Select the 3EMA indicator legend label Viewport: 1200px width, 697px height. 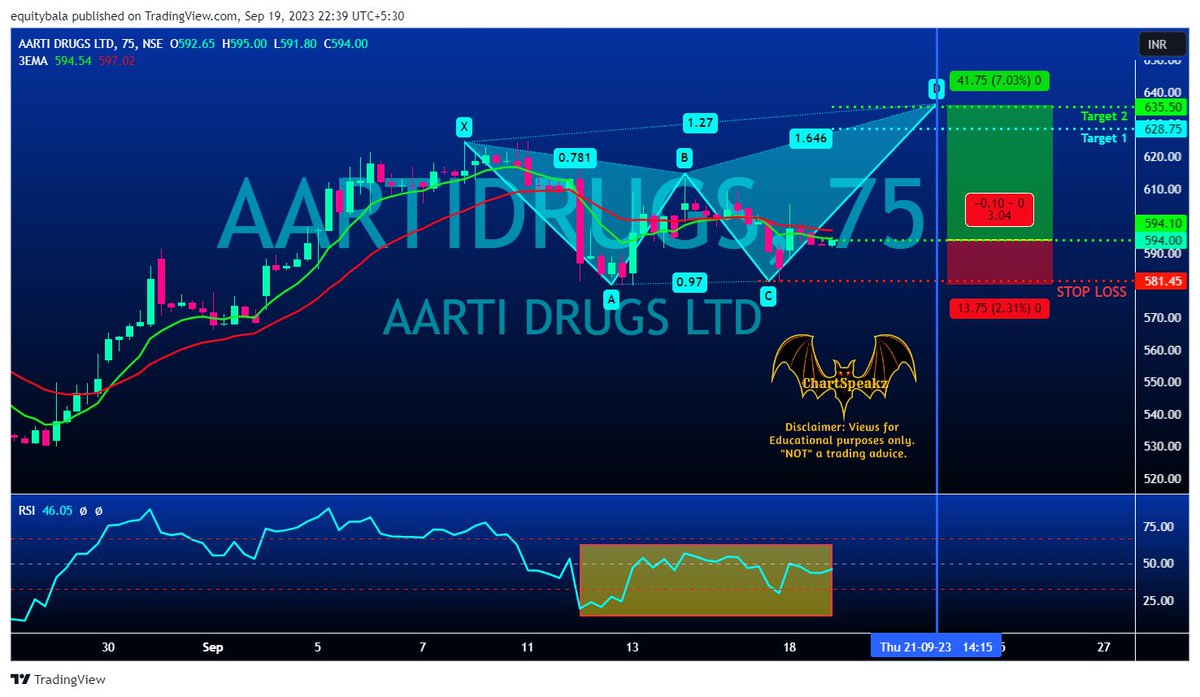[32, 61]
